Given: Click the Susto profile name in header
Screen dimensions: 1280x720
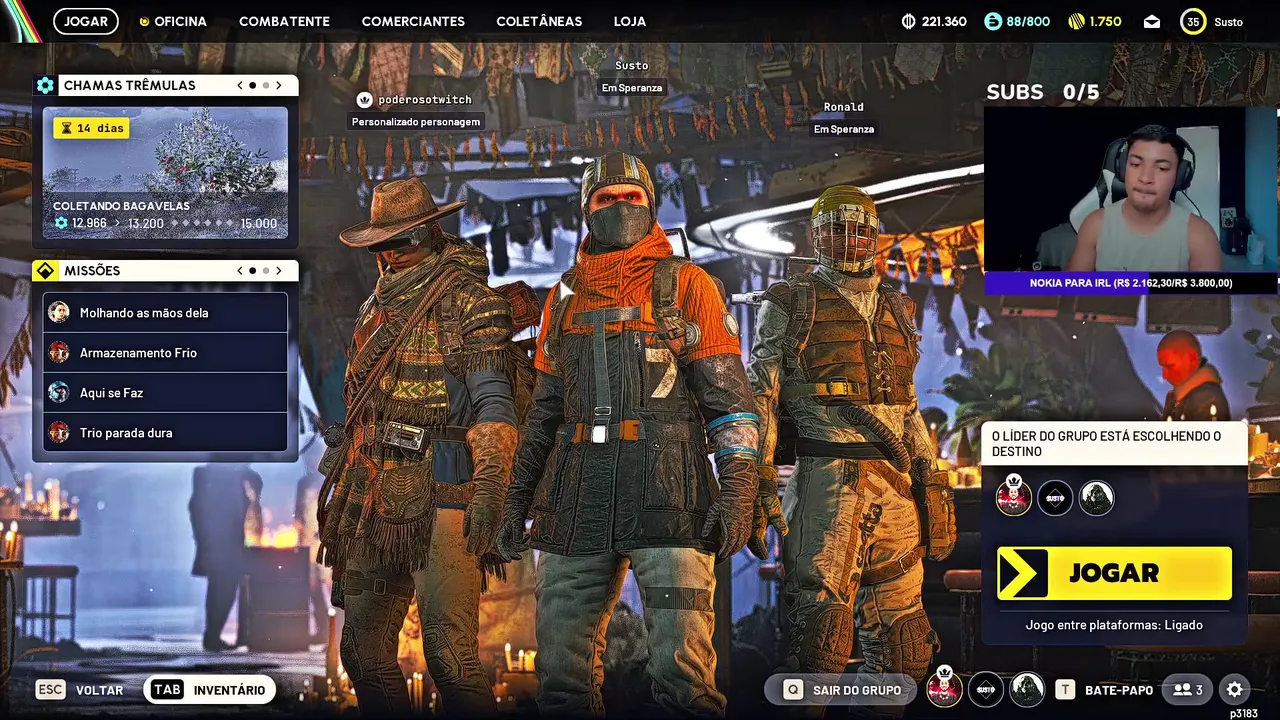Looking at the screenshot, I should [1228, 22].
